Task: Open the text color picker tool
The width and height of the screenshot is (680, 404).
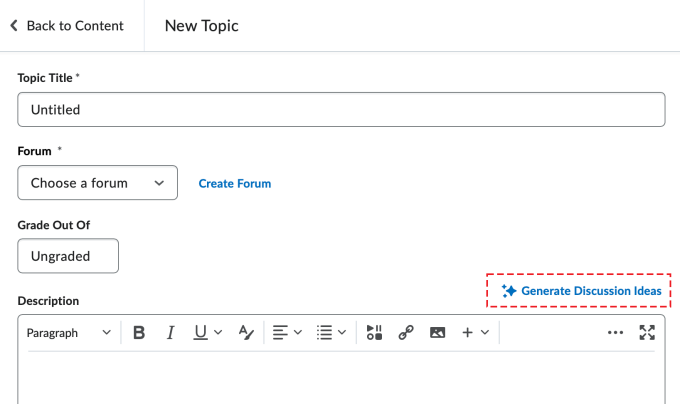Action: pos(245,333)
